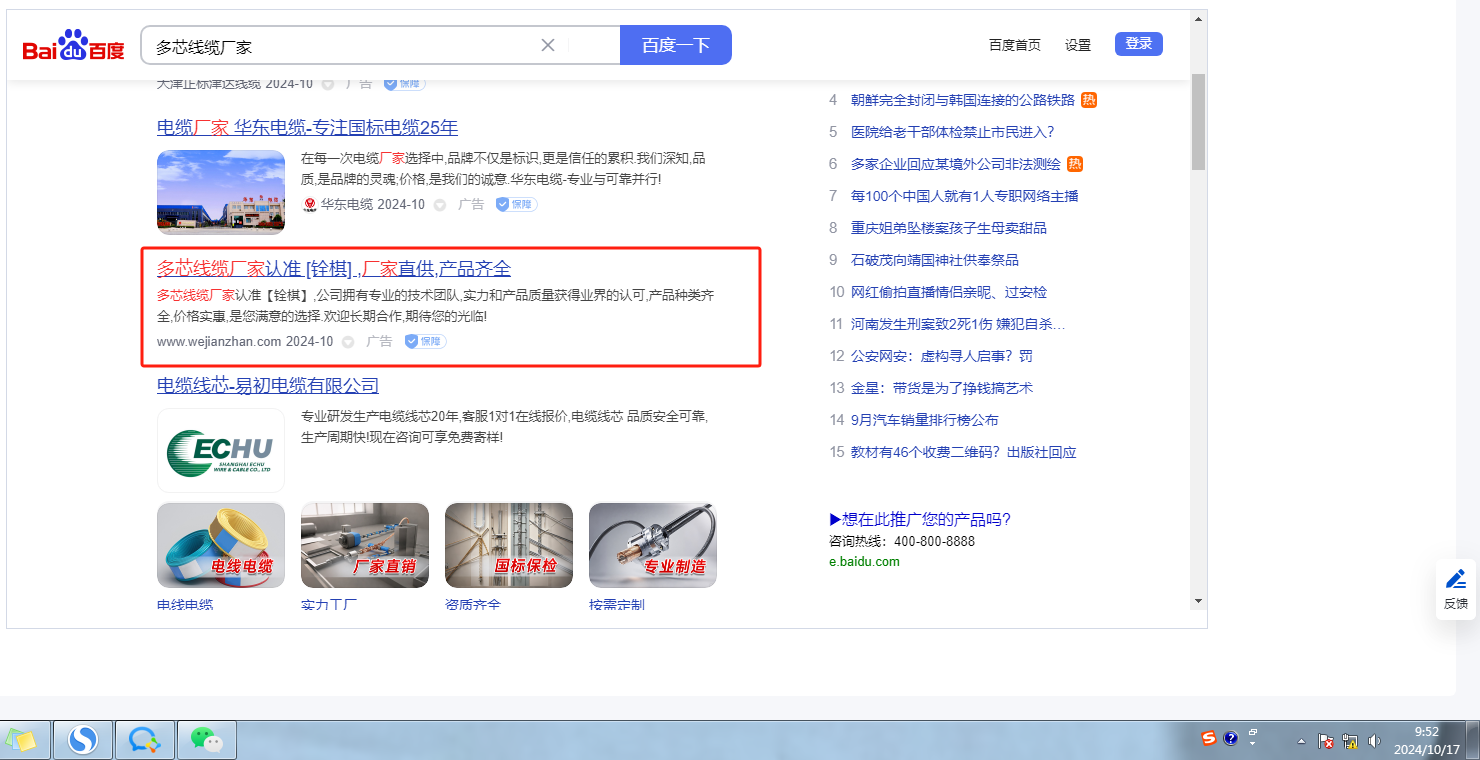Click 保障 badge beside www.wejianzhan.com
Image resolution: width=1480 pixels, height=760 pixels.
pos(425,341)
